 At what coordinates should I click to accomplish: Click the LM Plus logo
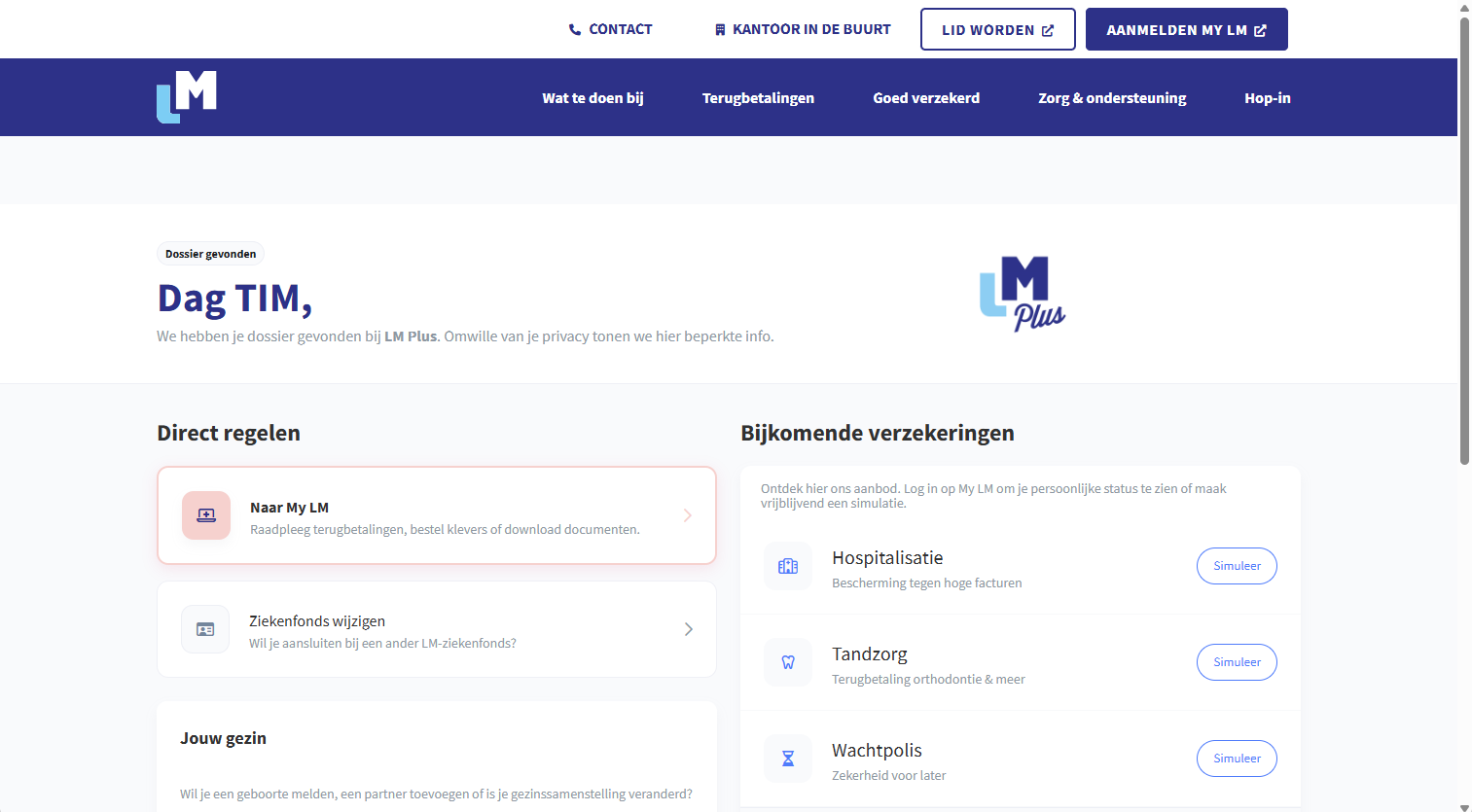coord(1022,294)
